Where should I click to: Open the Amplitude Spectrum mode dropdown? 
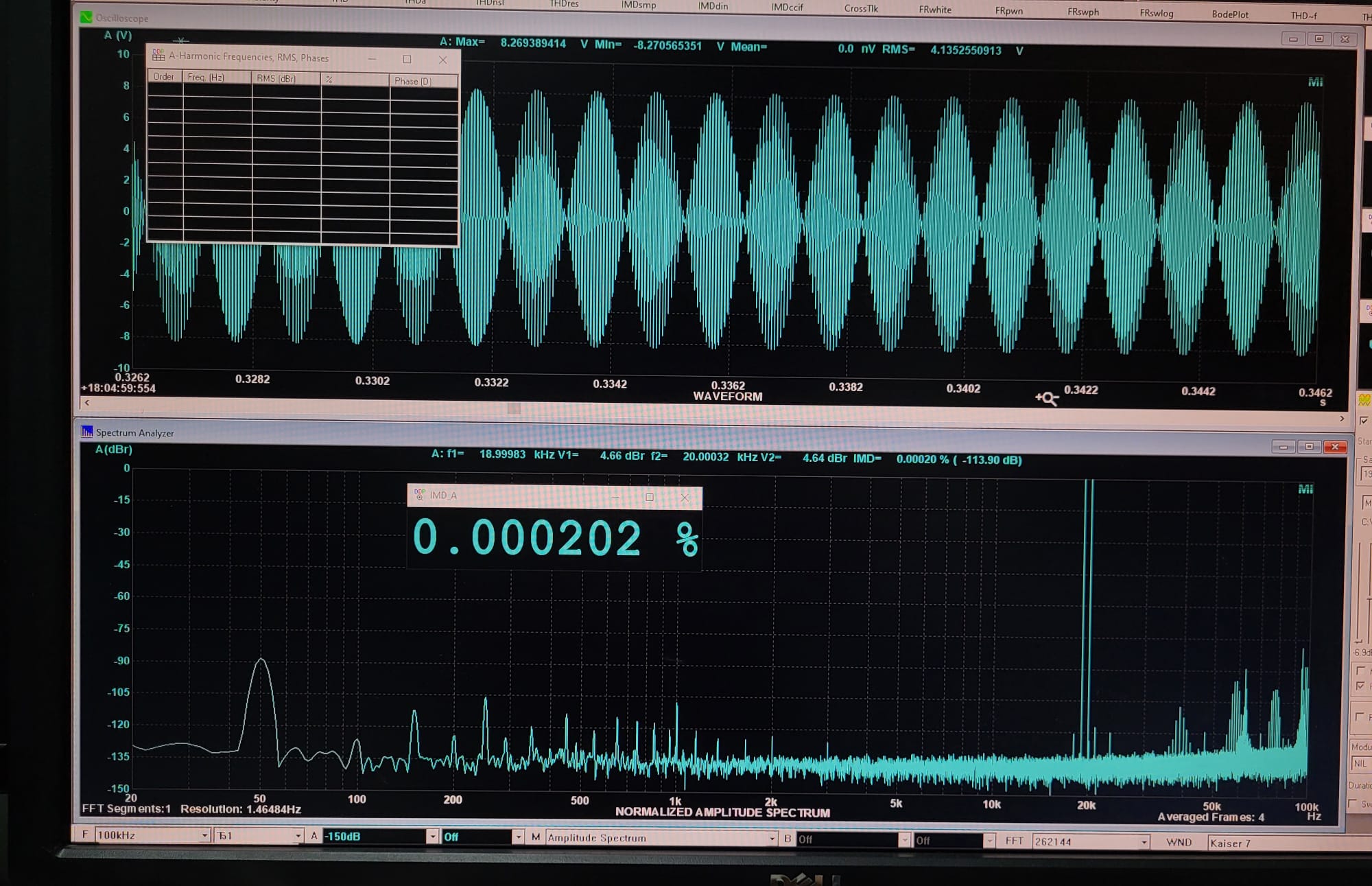coord(772,839)
